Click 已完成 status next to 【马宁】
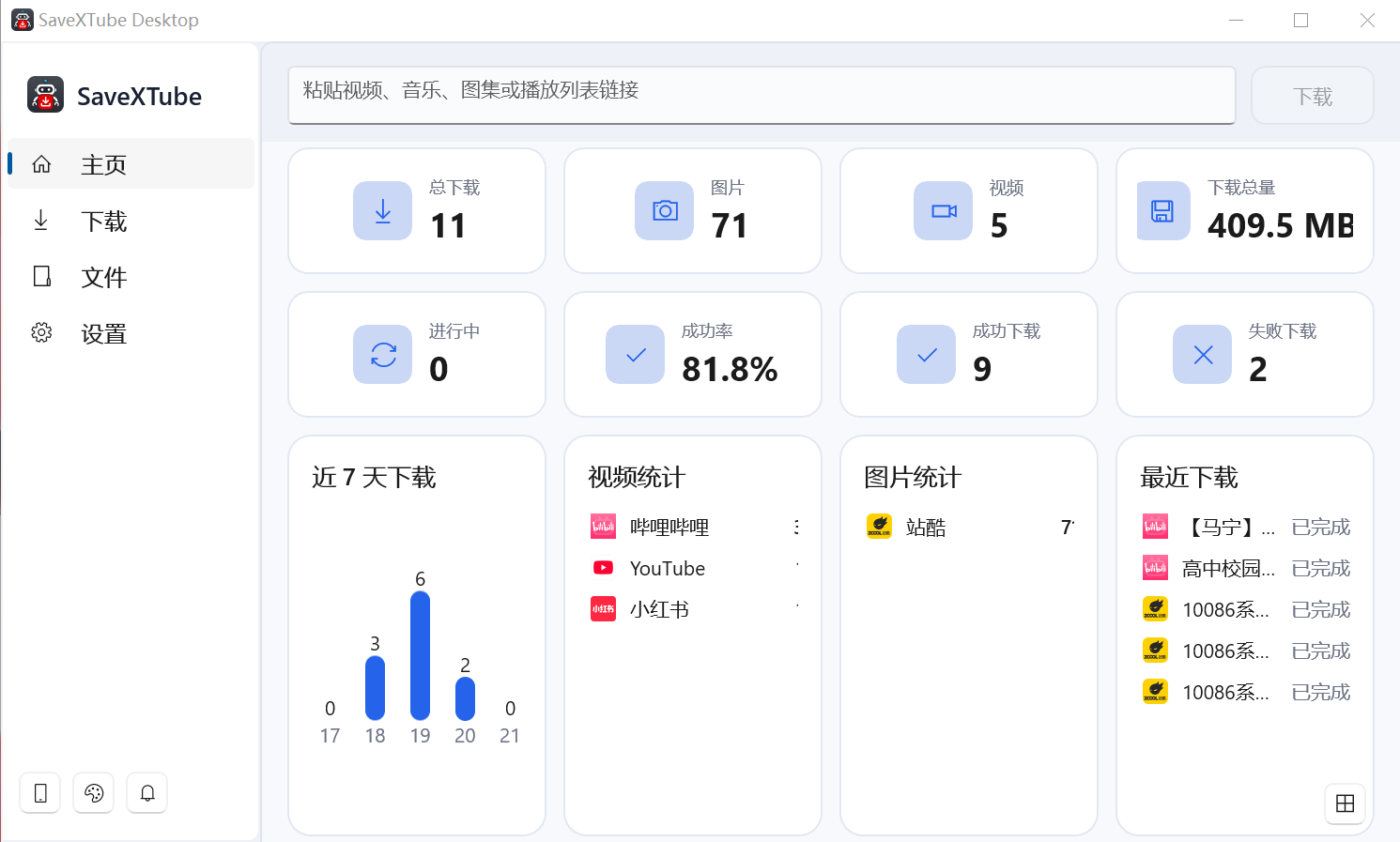The height and width of the screenshot is (842, 1400). [x=1320, y=527]
